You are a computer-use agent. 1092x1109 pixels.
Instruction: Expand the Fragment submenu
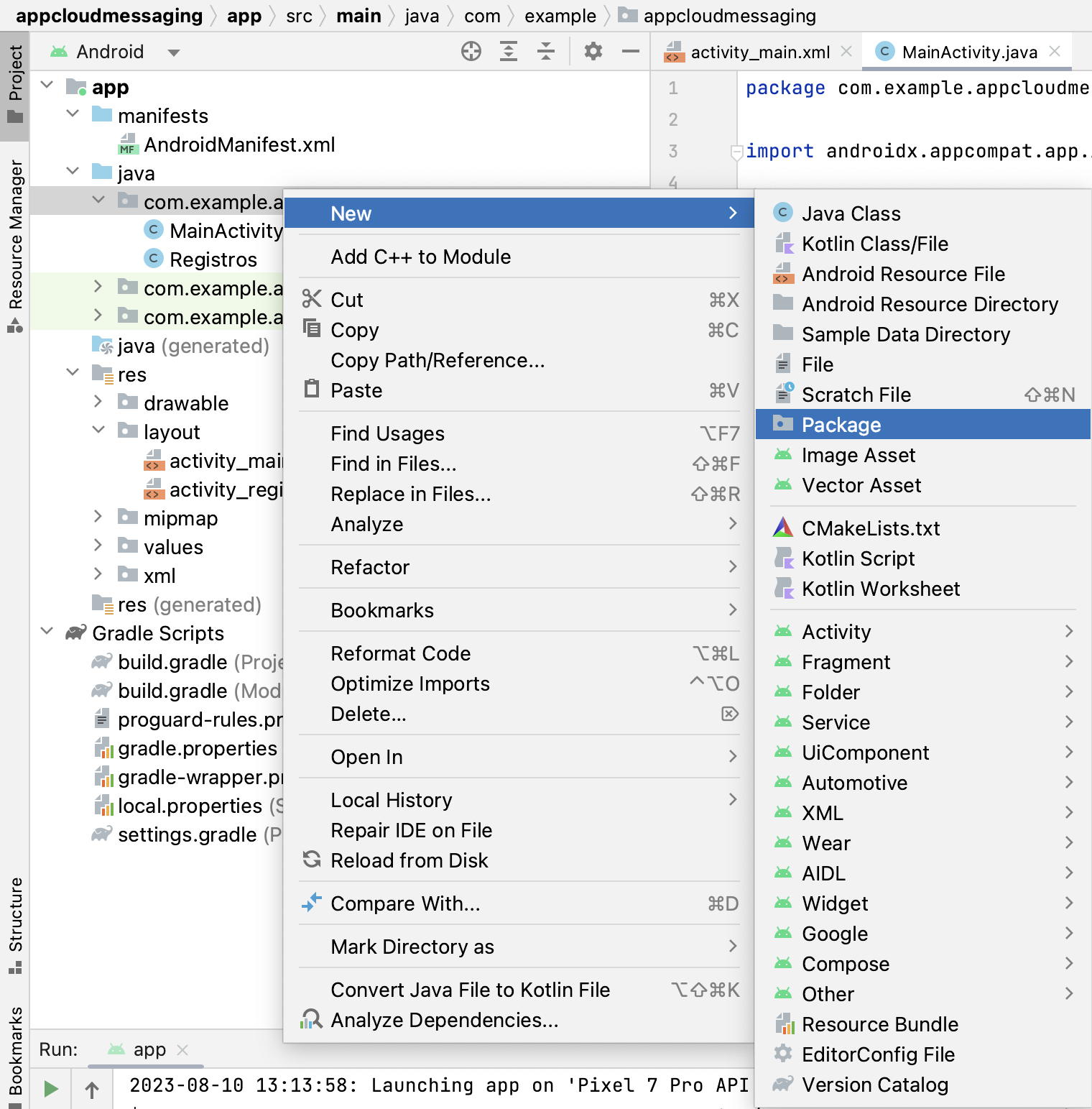(x=923, y=662)
